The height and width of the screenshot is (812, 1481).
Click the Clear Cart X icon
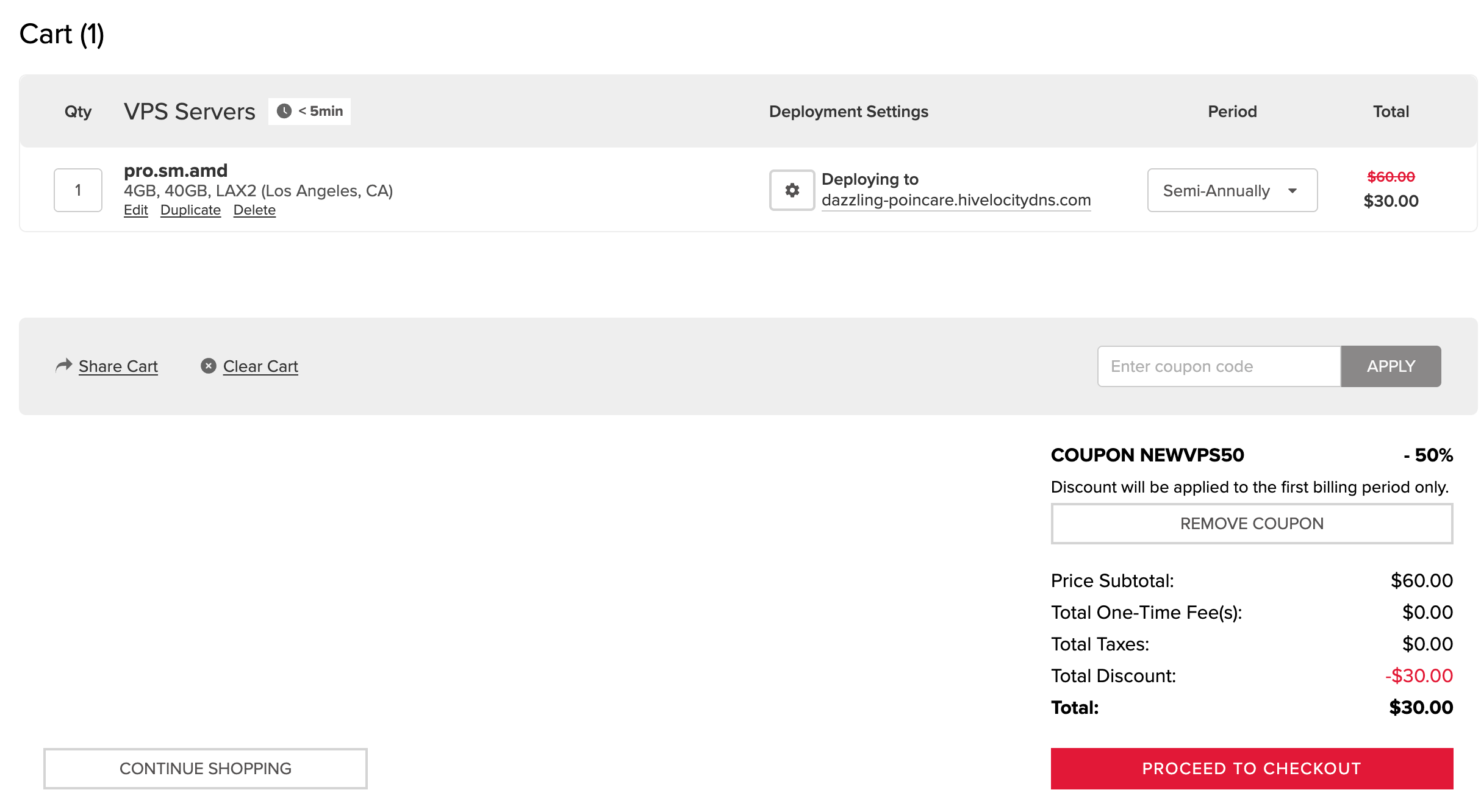209,366
